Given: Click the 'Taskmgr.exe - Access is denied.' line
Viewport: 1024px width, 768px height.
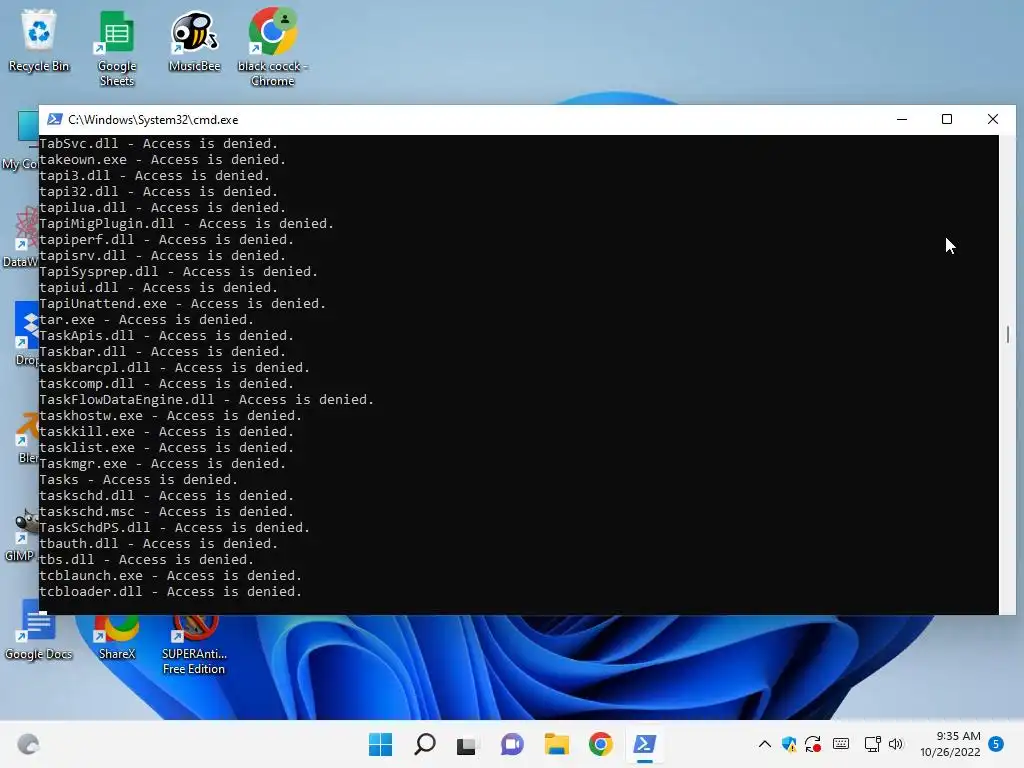Looking at the screenshot, I should pyautogui.click(x=163, y=464).
